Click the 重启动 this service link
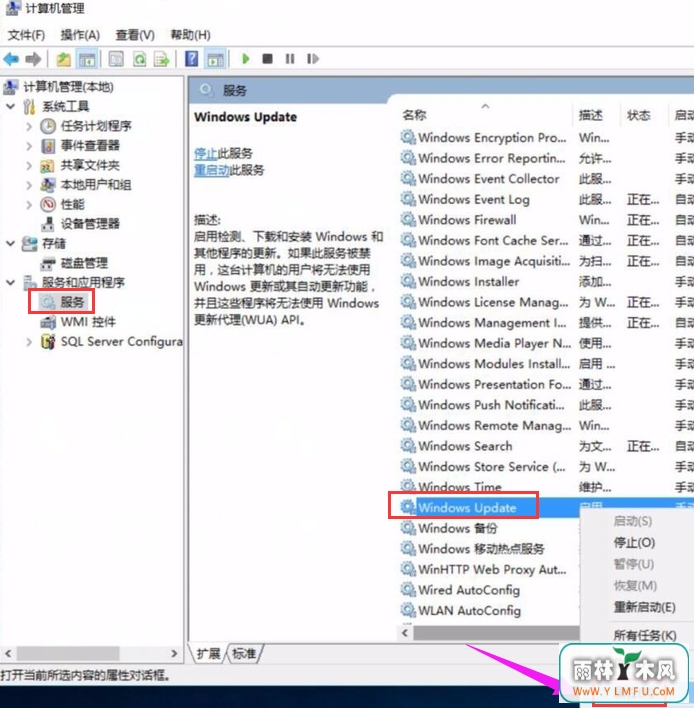 (212, 170)
